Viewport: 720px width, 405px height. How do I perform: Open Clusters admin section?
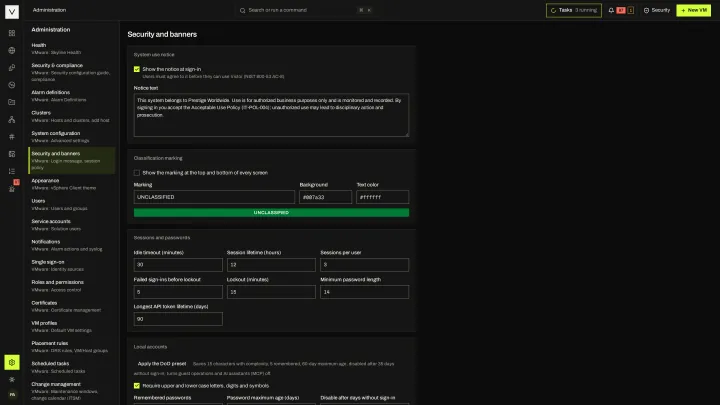pos(72,116)
